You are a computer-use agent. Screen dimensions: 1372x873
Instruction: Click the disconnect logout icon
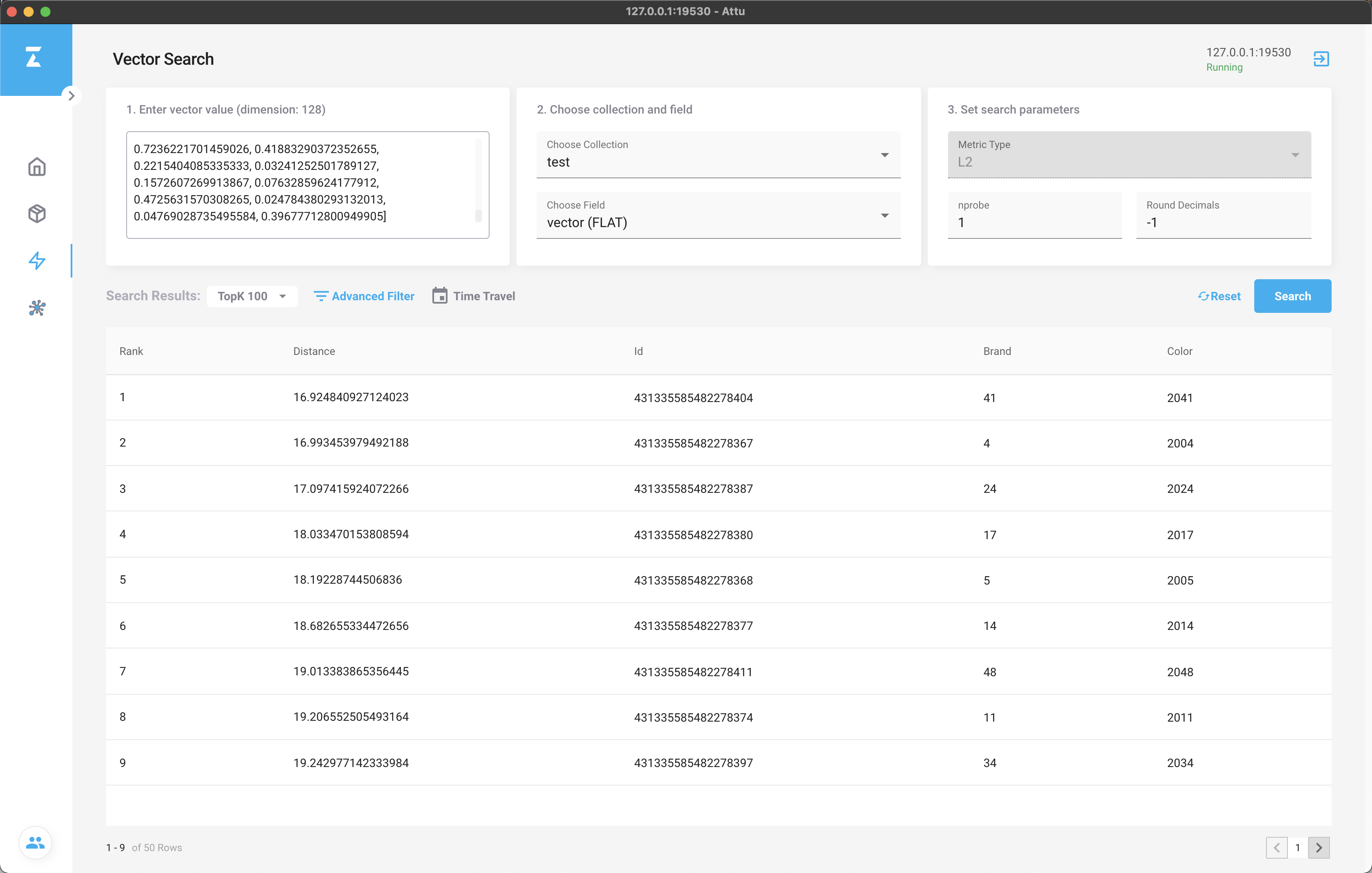[1321, 59]
